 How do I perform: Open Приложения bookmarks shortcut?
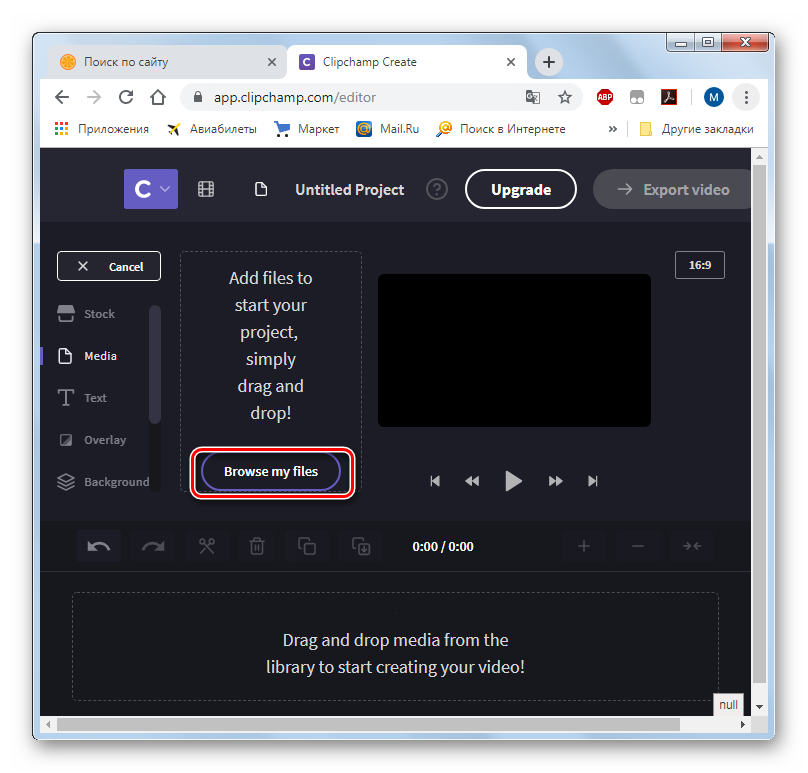[x=102, y=129]
